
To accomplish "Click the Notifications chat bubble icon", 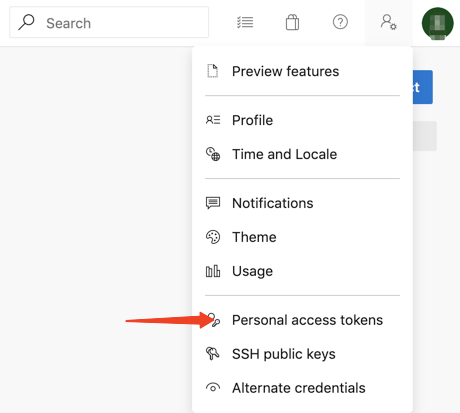I will tap(213, 203).
